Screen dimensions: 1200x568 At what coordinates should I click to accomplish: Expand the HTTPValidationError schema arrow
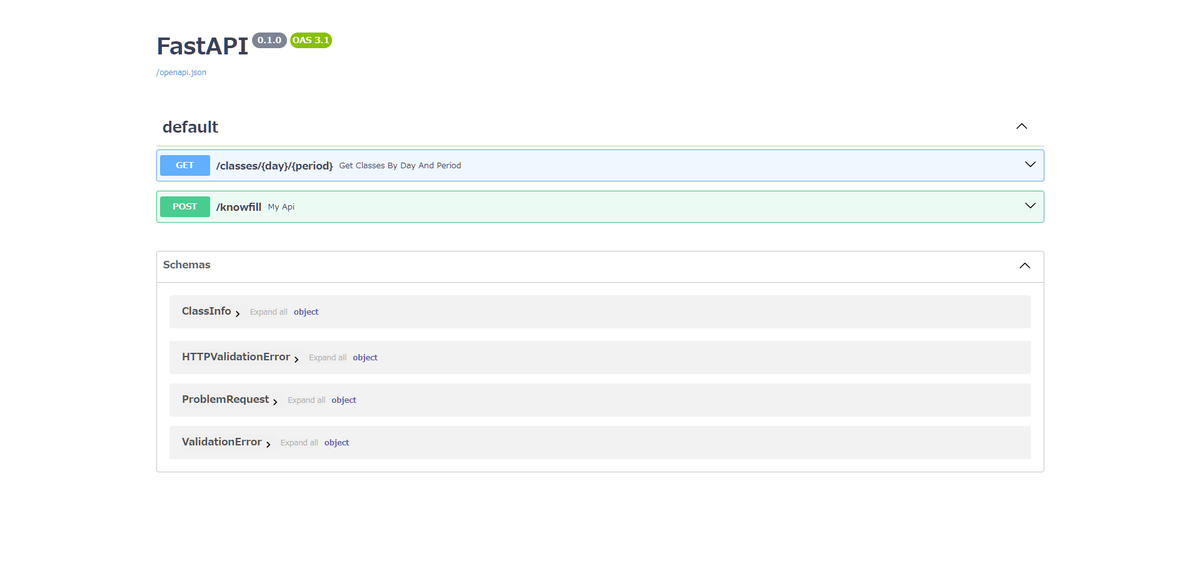click(297, 358)
